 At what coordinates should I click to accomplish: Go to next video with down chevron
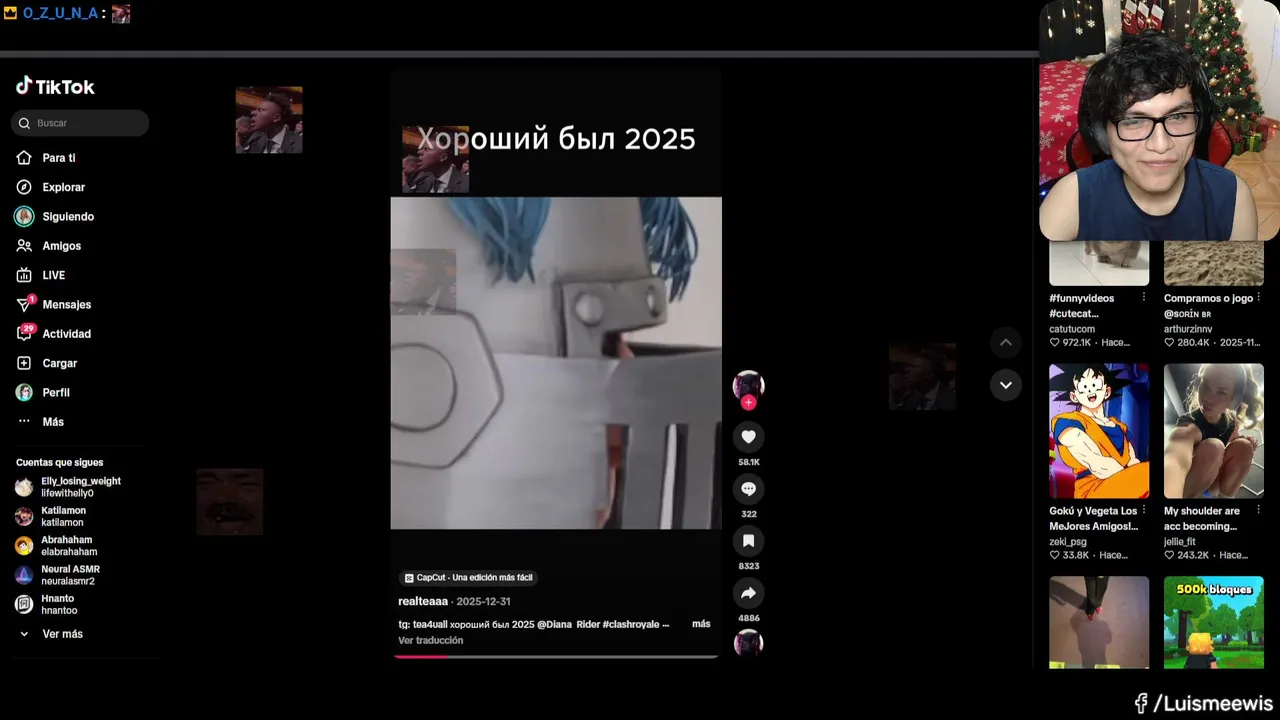click(x=1006, y=385)
